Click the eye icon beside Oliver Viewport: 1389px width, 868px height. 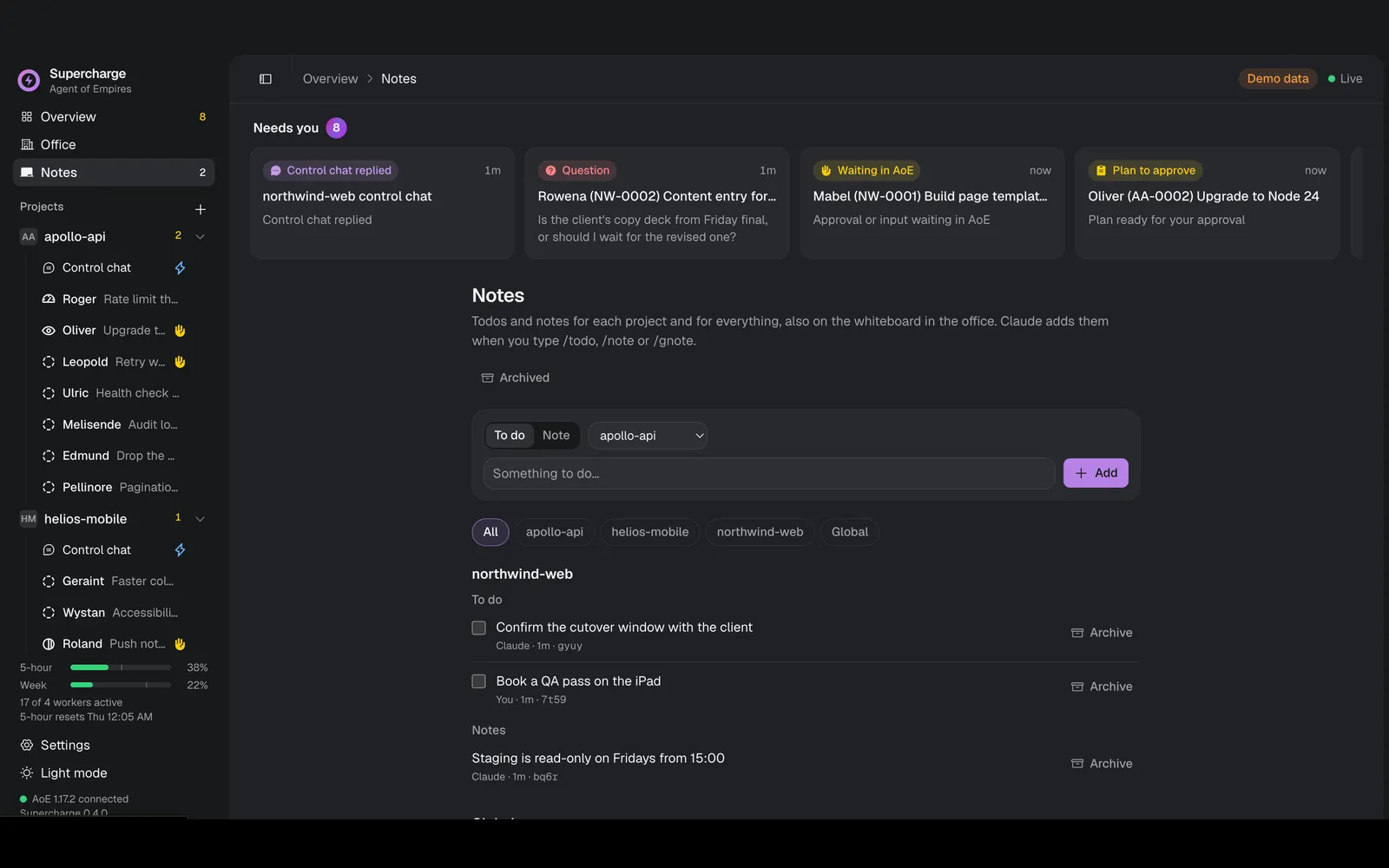[49, 331]
